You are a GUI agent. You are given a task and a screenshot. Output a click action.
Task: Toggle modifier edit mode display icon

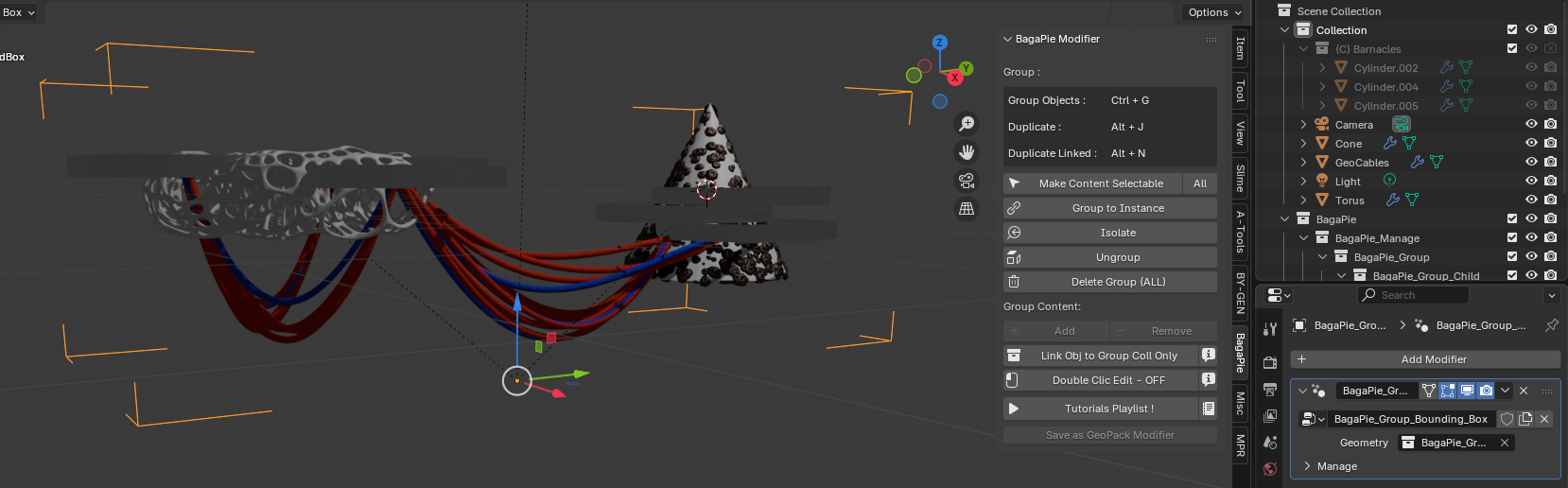point(1447,391)
